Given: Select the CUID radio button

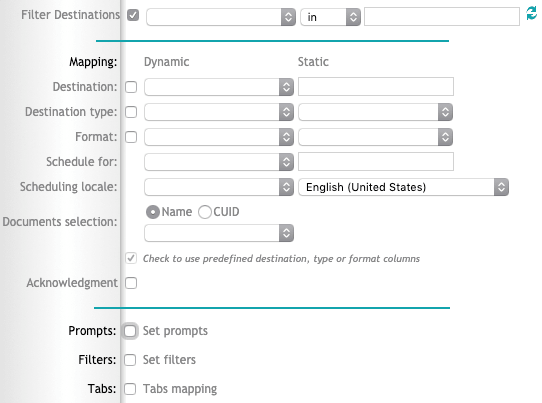Looking at the screenshot, I should tap(205, 212).
